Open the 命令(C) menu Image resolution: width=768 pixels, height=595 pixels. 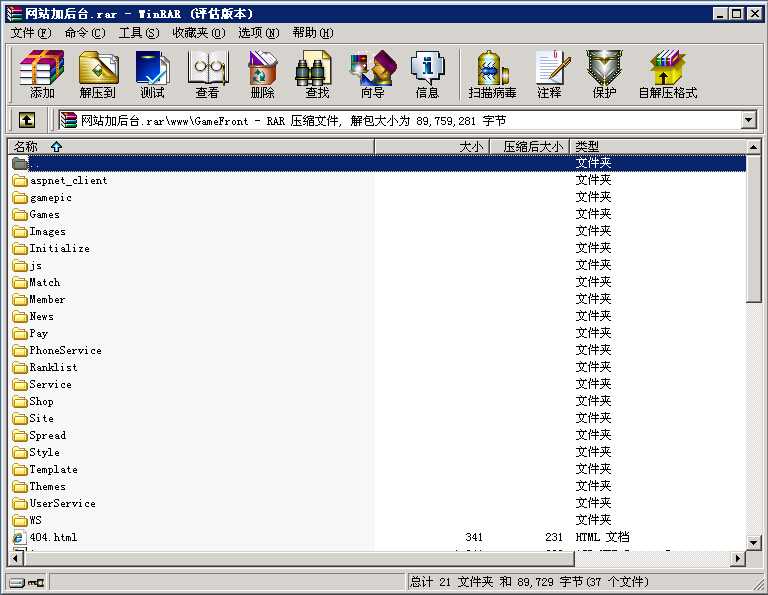tap(85, 33)
